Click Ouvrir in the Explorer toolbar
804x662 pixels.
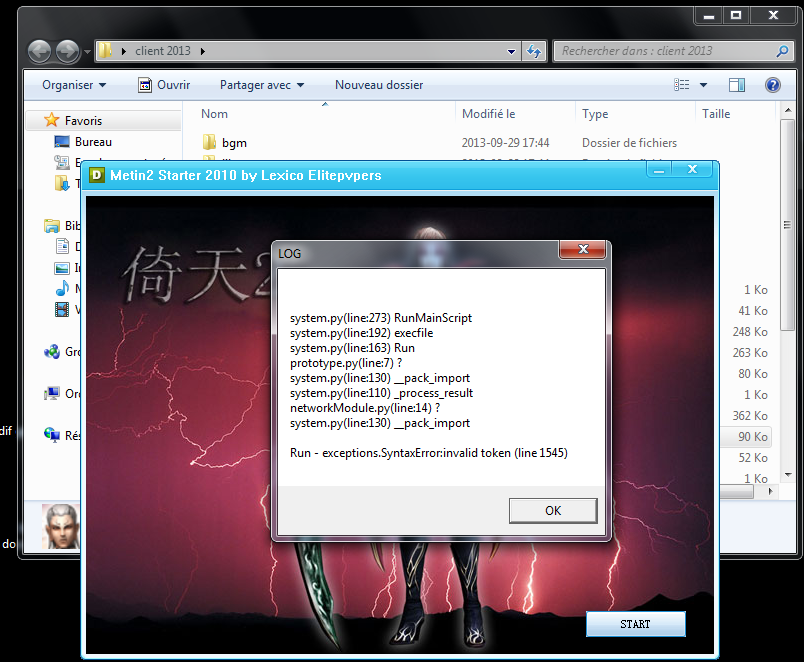point(164,85)
